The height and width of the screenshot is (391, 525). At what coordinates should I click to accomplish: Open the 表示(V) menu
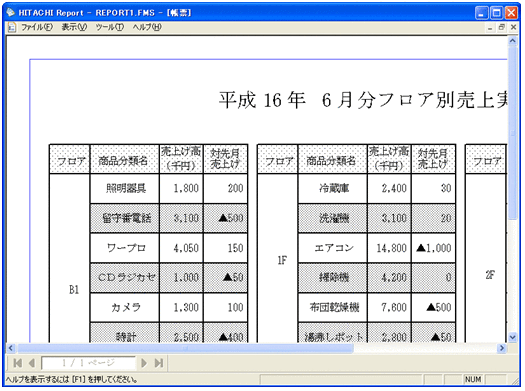[74, 27]
